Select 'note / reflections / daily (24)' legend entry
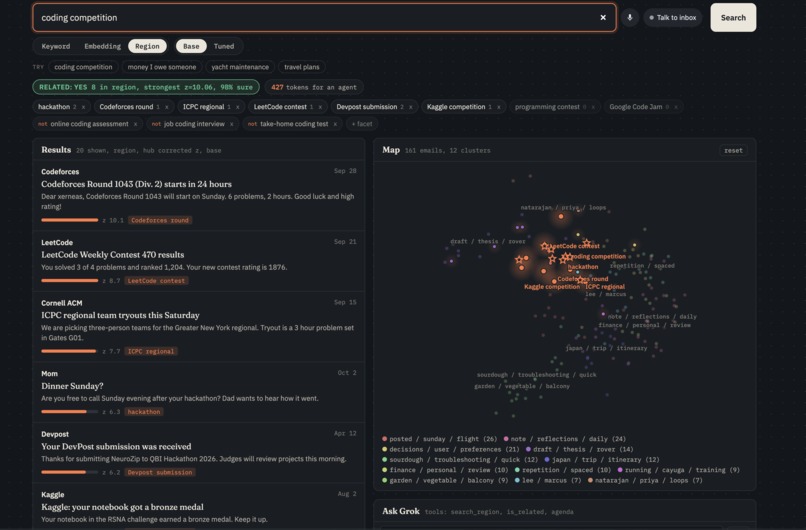The width and height of the screenshot is (806, 530). coord(564,439)
